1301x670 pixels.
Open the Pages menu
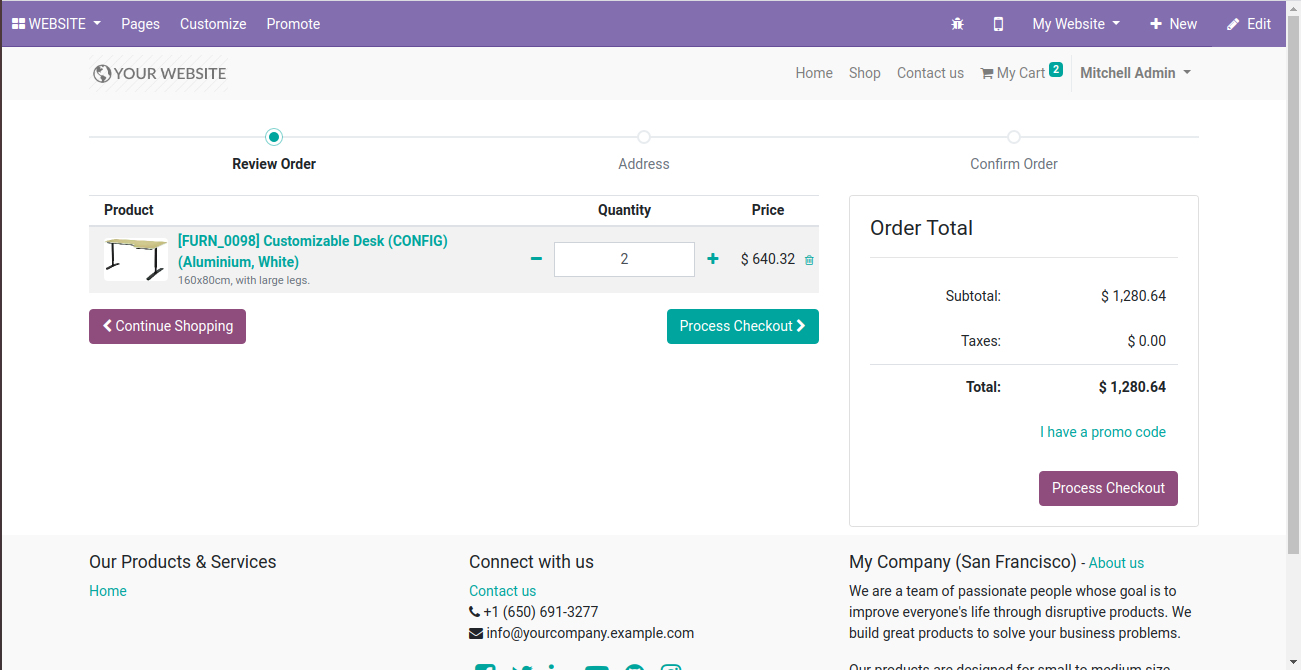[140, 24]
